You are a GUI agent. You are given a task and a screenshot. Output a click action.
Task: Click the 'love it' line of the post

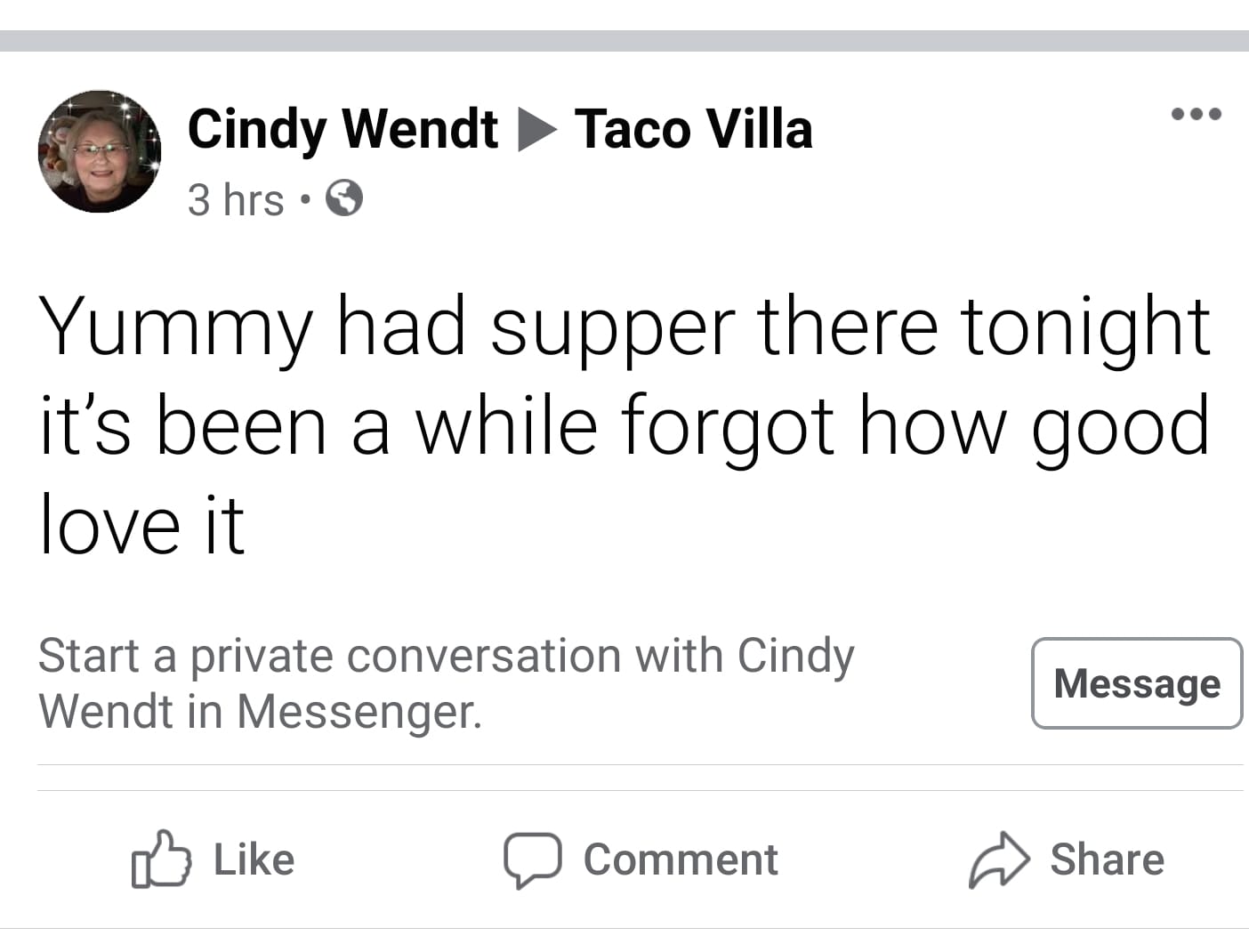point(142,524)
